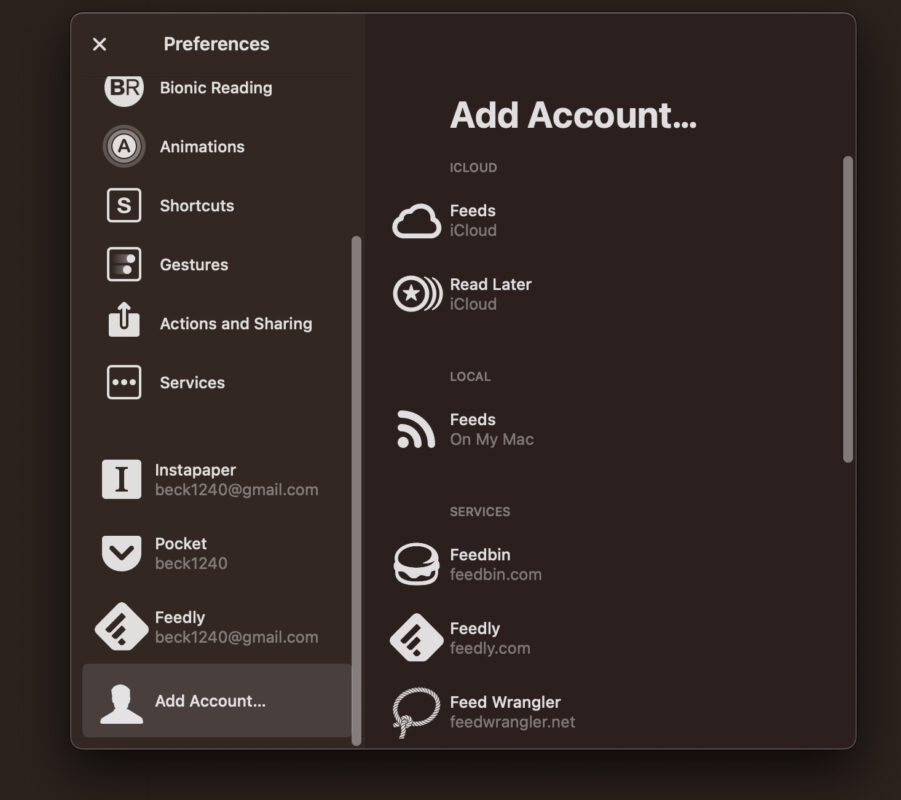901x800 pixels.
Task: Click feedly.com subtitle text
Action: [490, 648]
